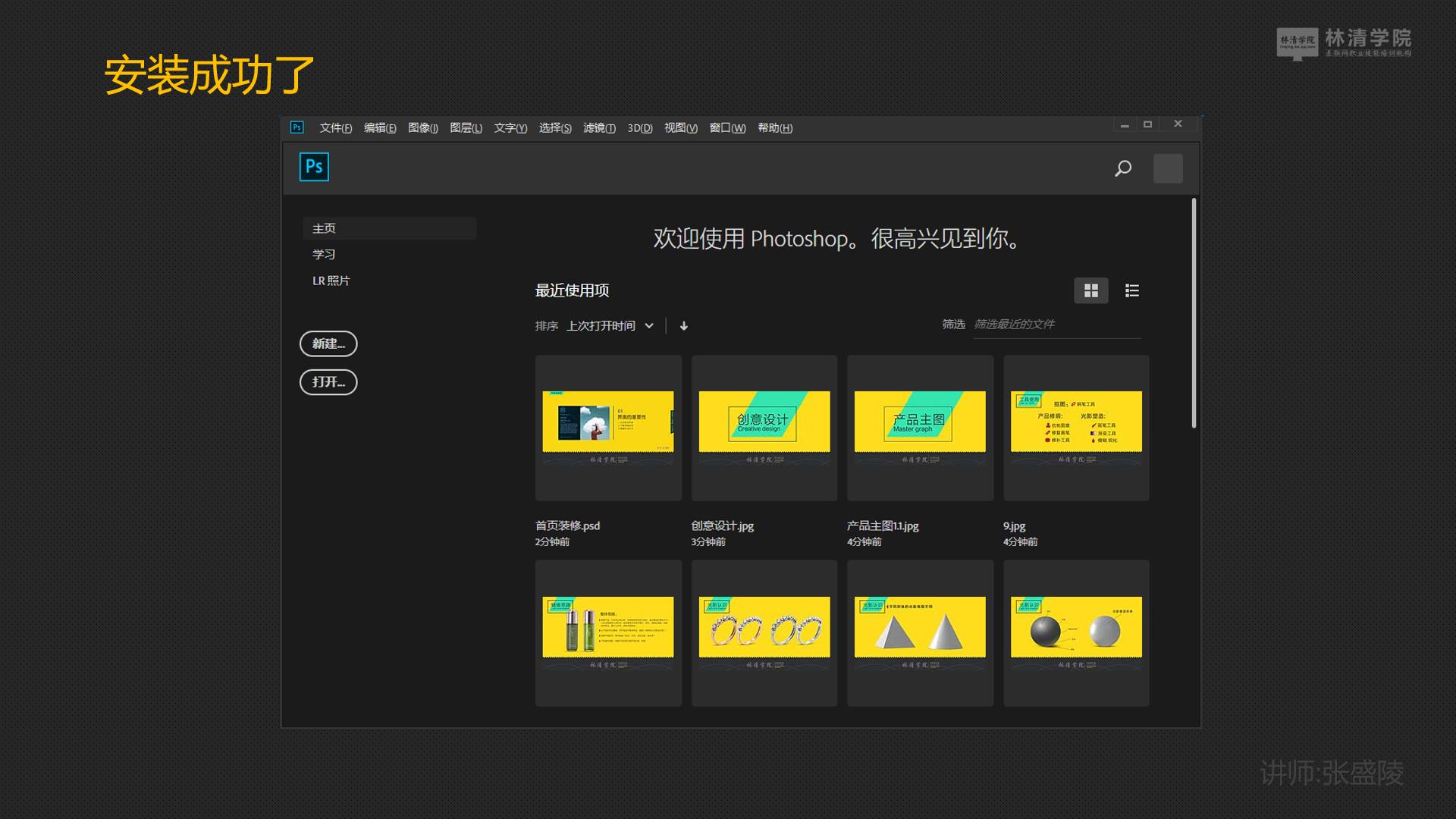Click the 打开... button
Viewport: 1456px width, 819px height.
pos(328,382)
